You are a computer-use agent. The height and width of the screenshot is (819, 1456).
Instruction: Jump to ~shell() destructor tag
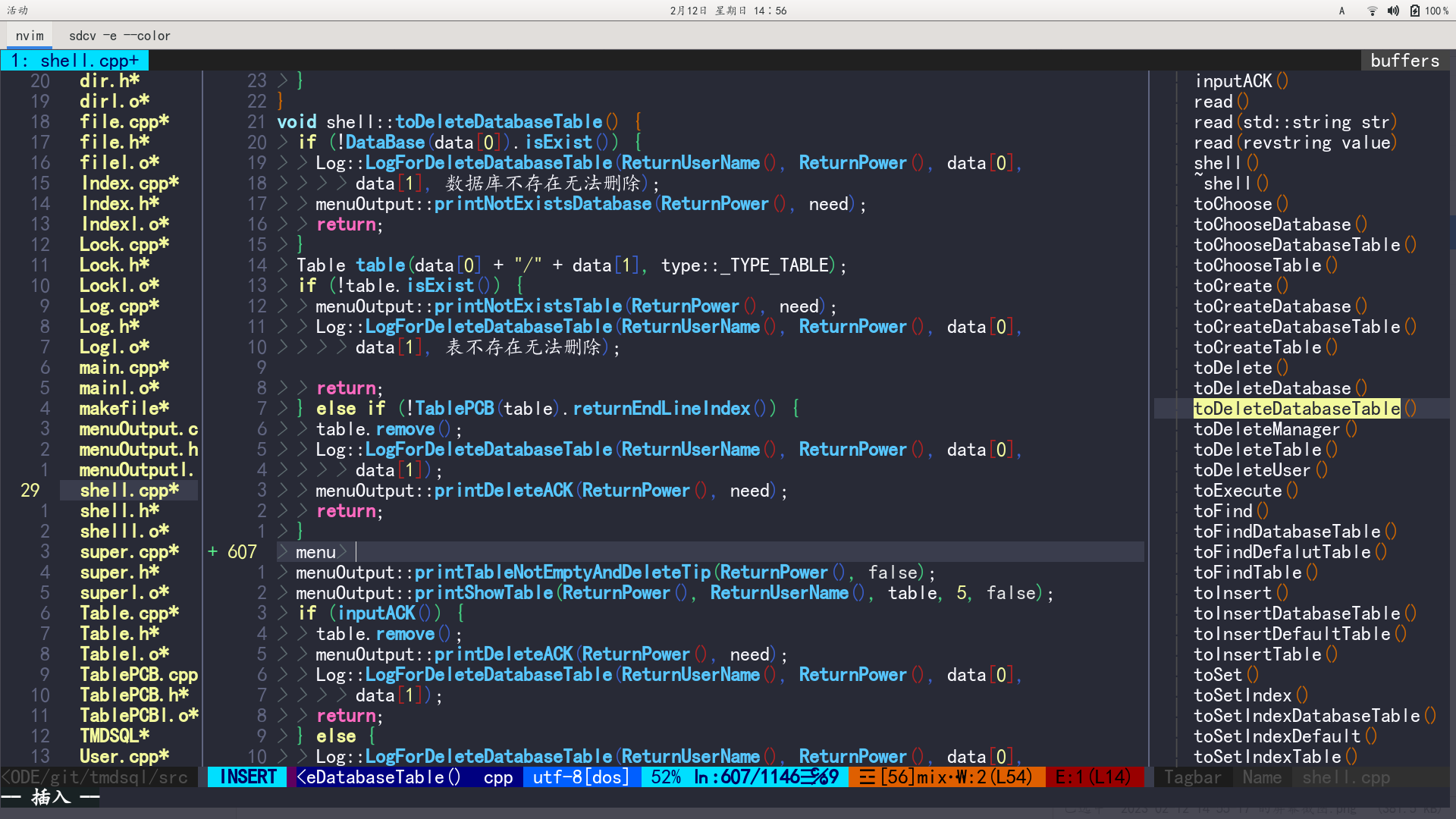pos(1232,184)
